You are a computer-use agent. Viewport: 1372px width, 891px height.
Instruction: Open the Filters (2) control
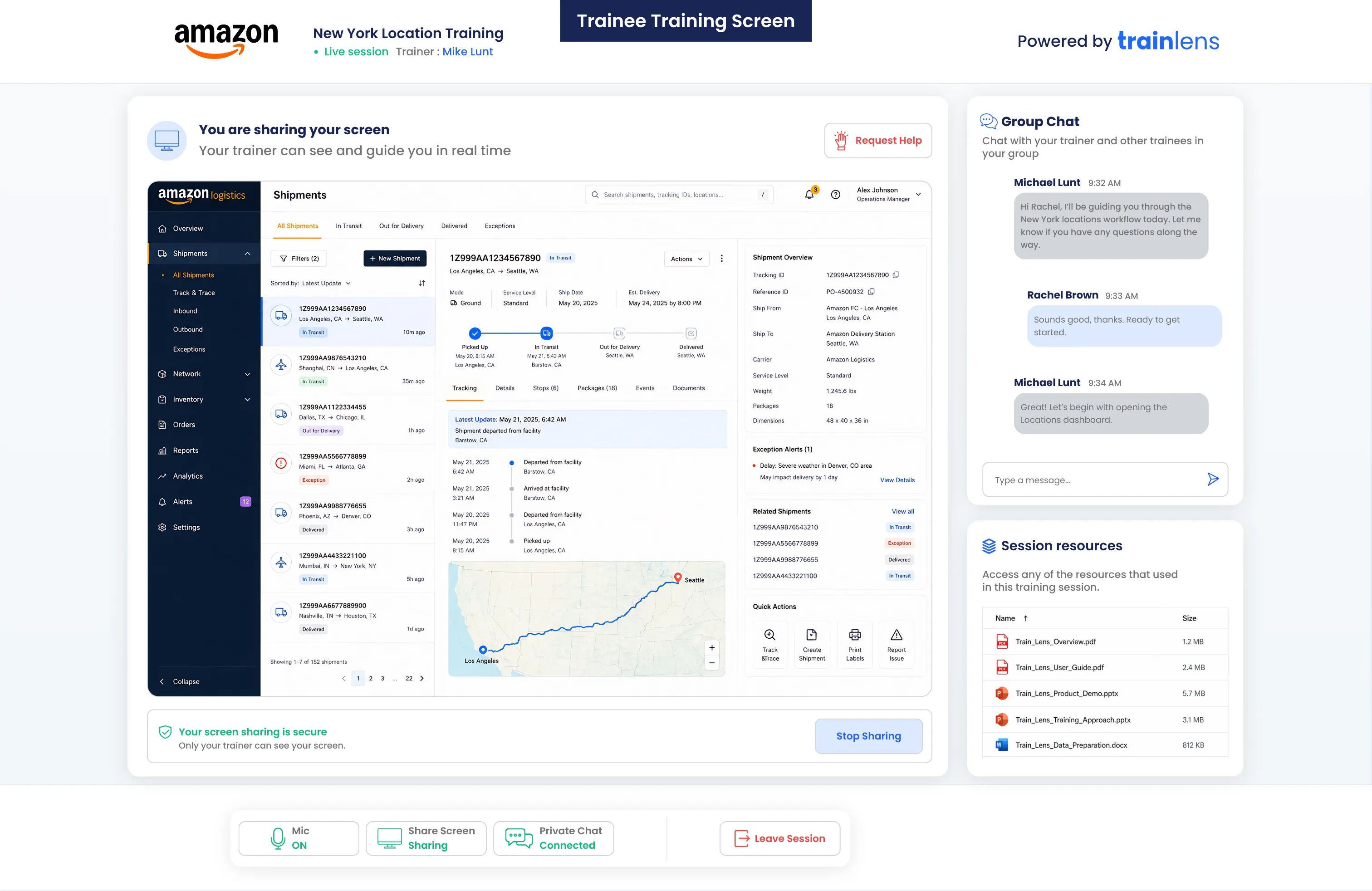pos(299,258)
